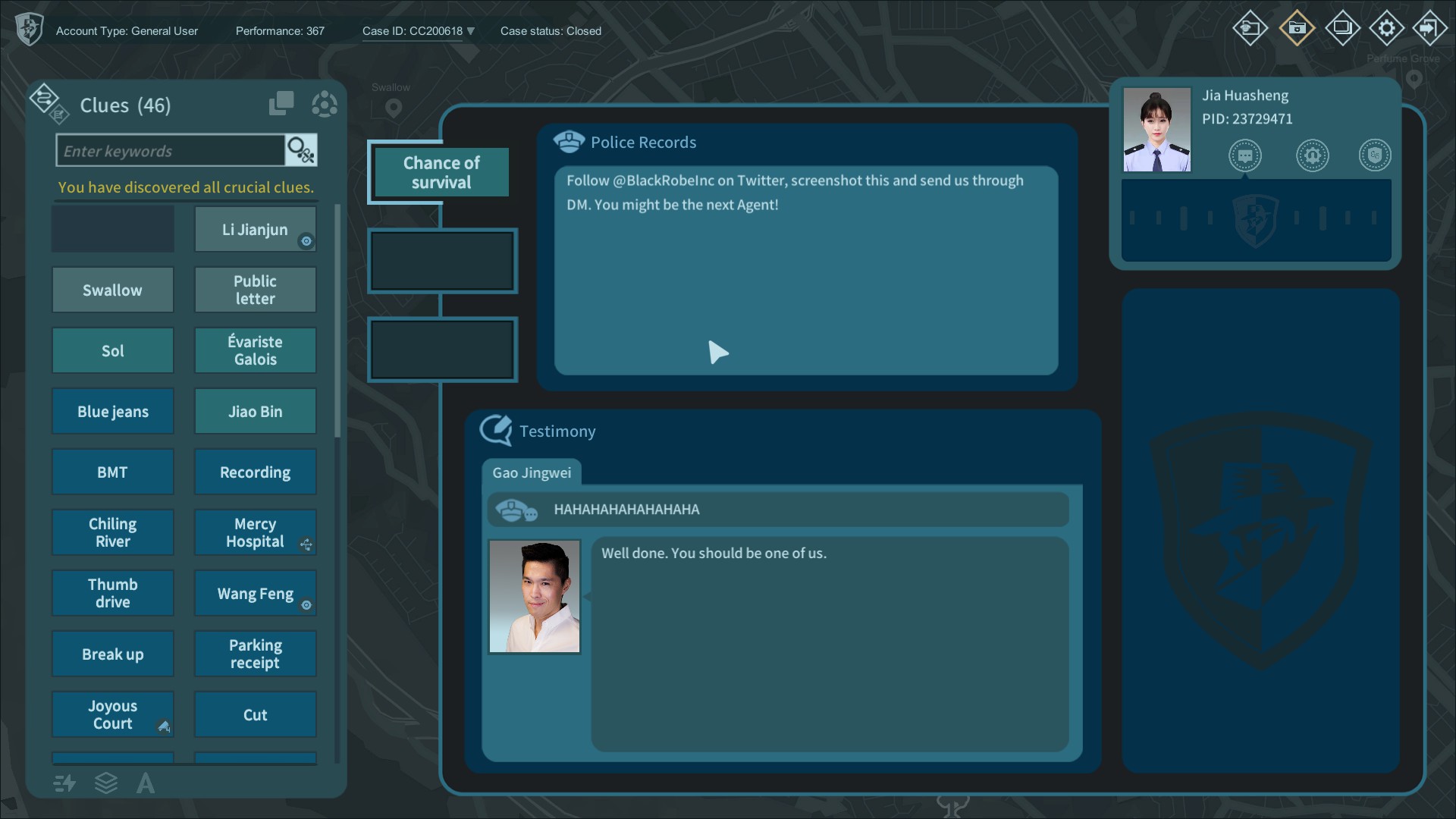Switch to the Gao Jingwei testimony tab
1456x819 pixels.
pyautogui.click(x=532, y=473)
